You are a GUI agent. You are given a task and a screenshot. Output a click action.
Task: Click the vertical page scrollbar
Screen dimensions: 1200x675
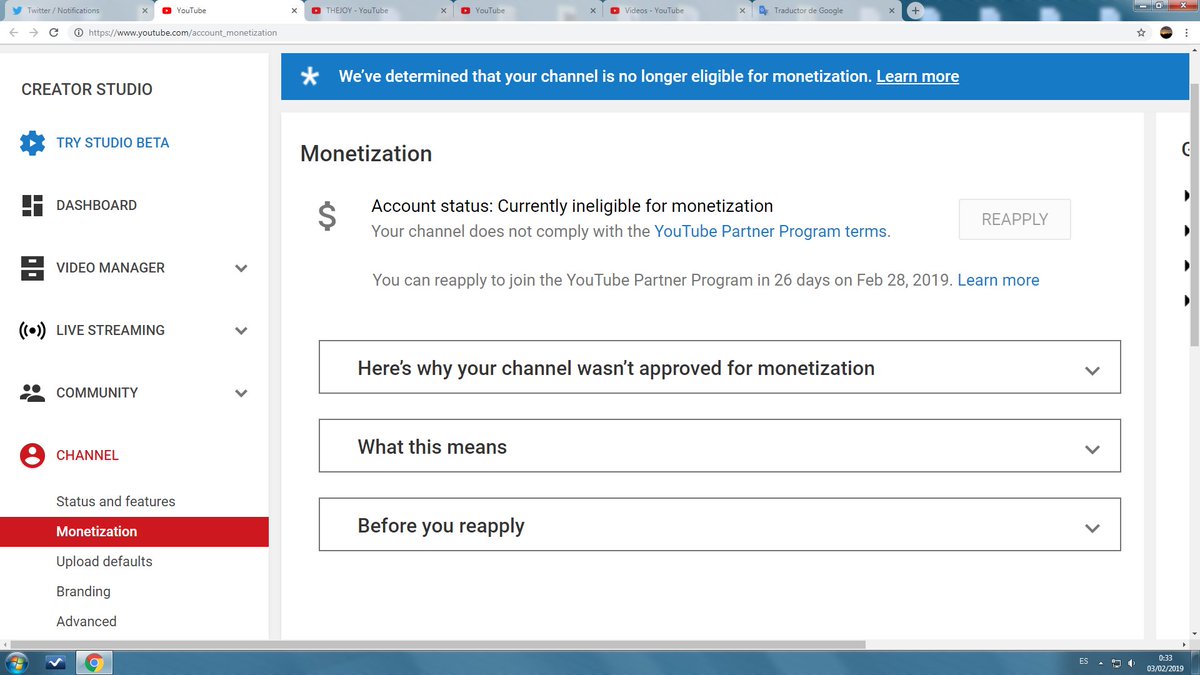click(x=1193, y=215)
